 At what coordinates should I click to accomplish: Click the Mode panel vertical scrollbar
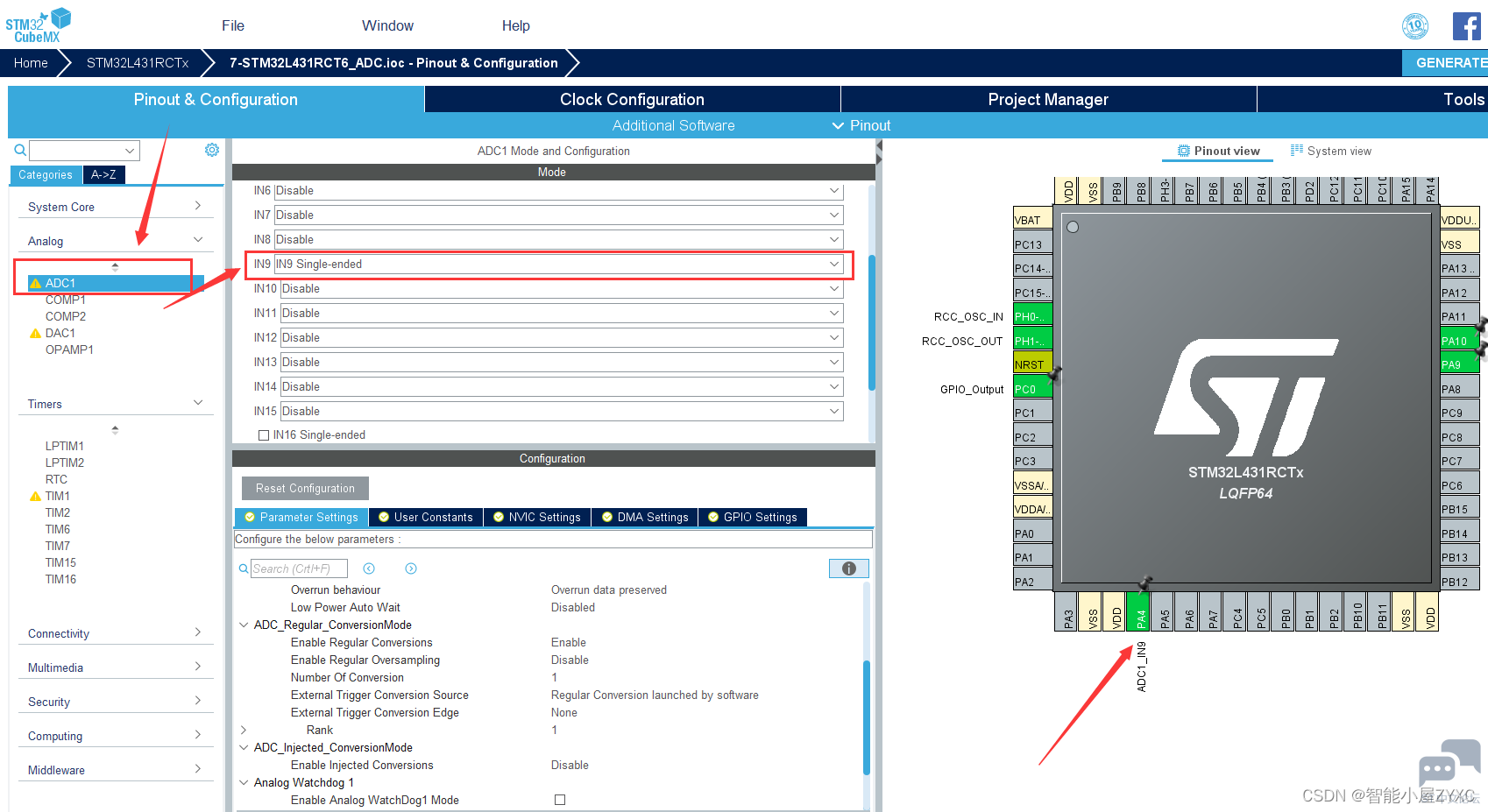[871, 321]
